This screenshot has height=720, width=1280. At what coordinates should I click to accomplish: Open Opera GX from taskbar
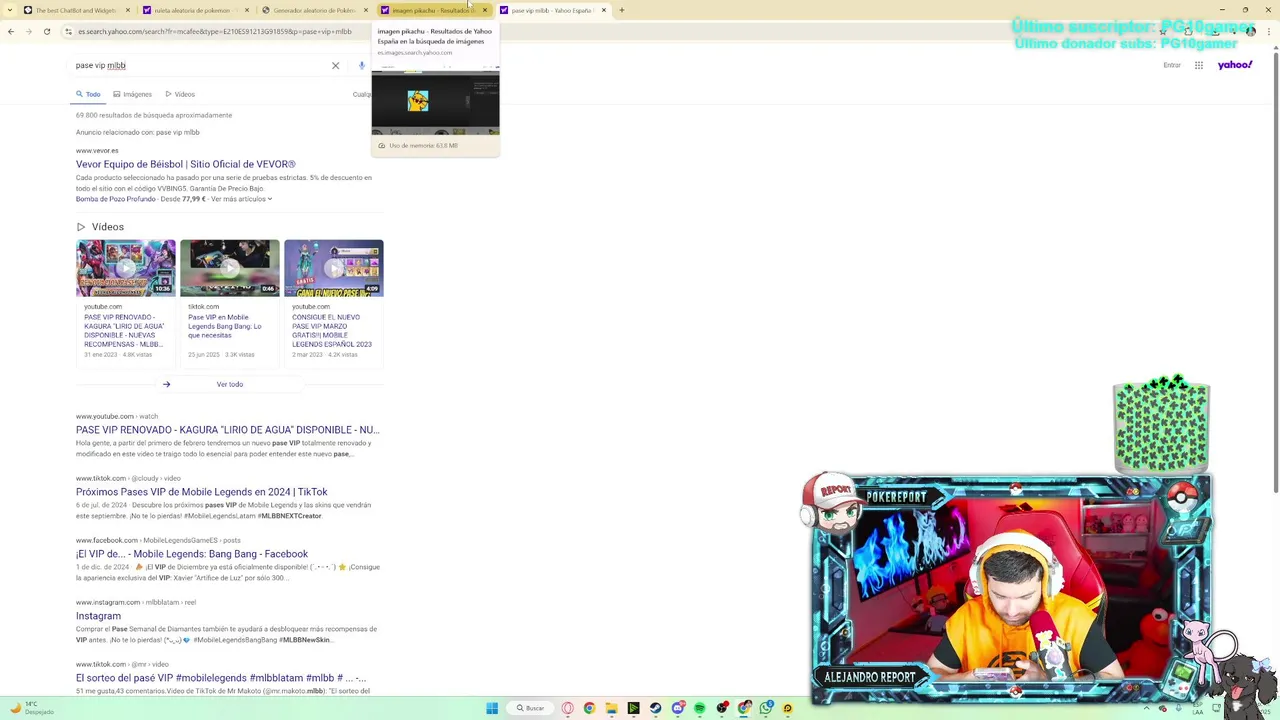(567, 708)
